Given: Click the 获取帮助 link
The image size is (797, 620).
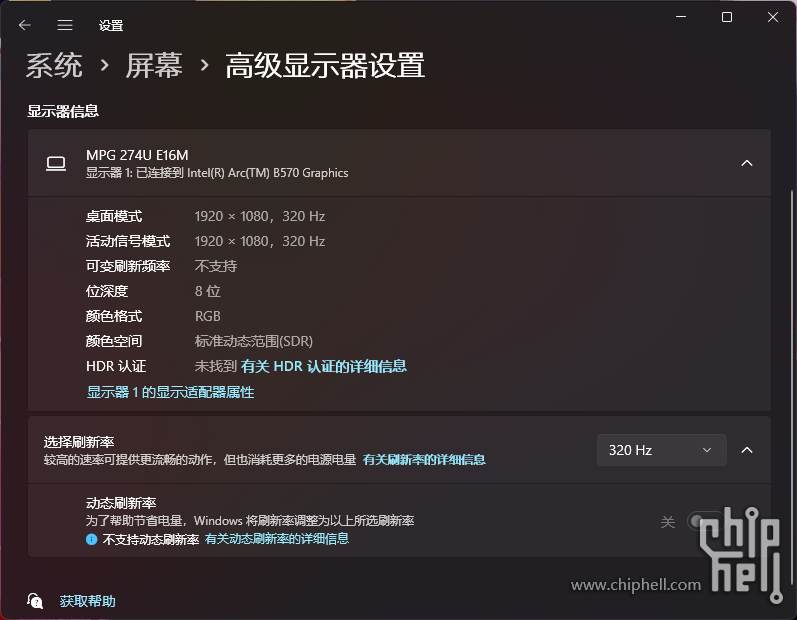Looking at the screenshot, I should coord(87,601).
